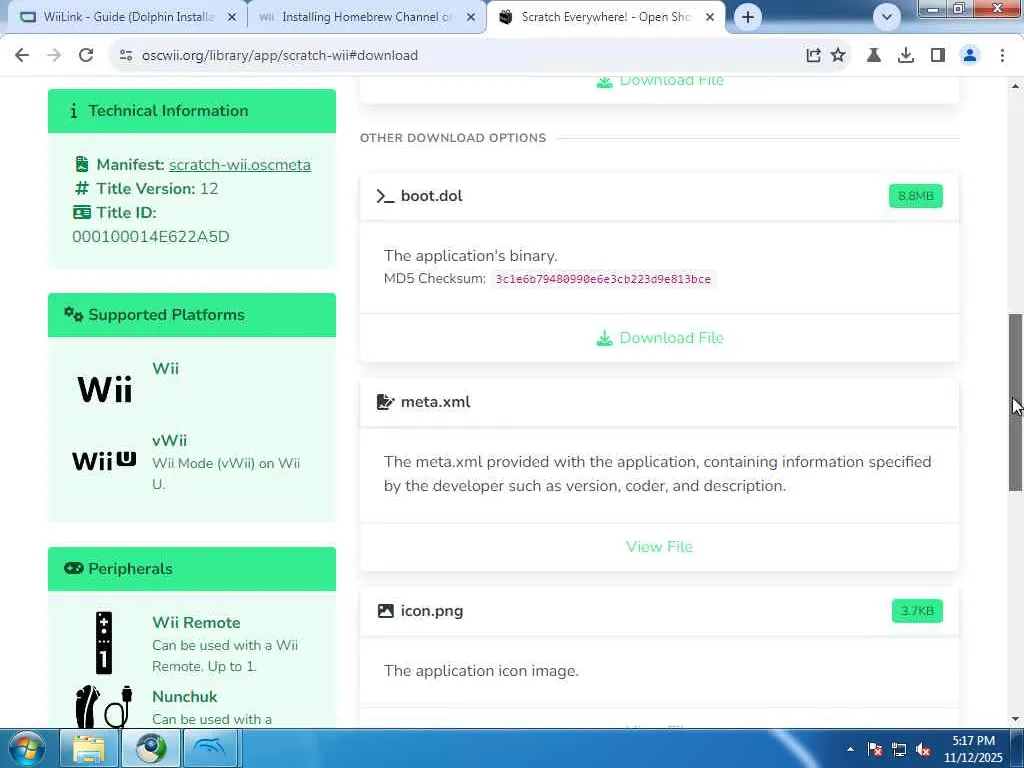Open the tab search dropdown
The image size is (1024, 768).
coord(887,17)
